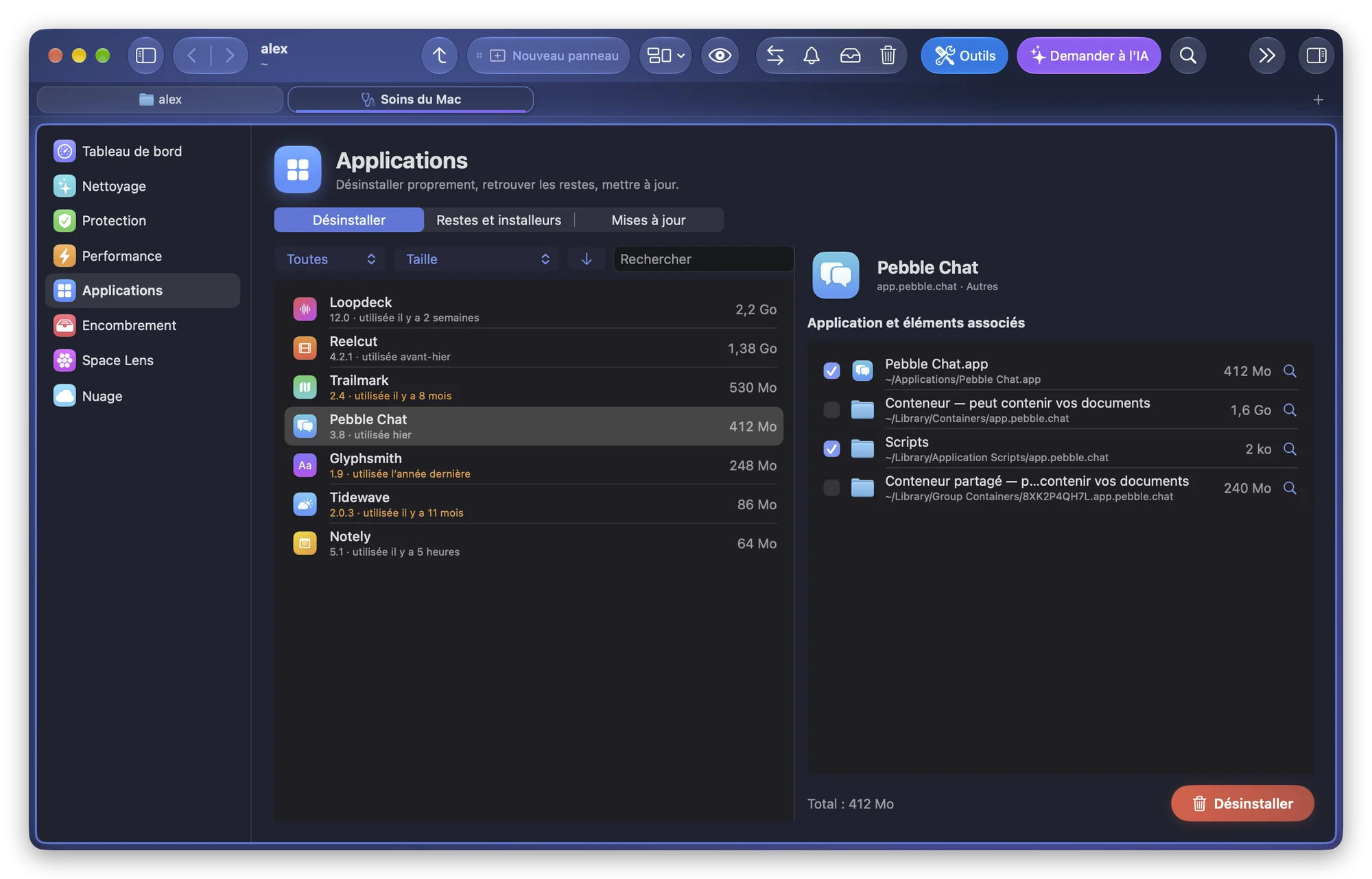This screenshot has height=879, width=1372.
Task: Click the swap panels arrows icon
Action: point(775,56)
